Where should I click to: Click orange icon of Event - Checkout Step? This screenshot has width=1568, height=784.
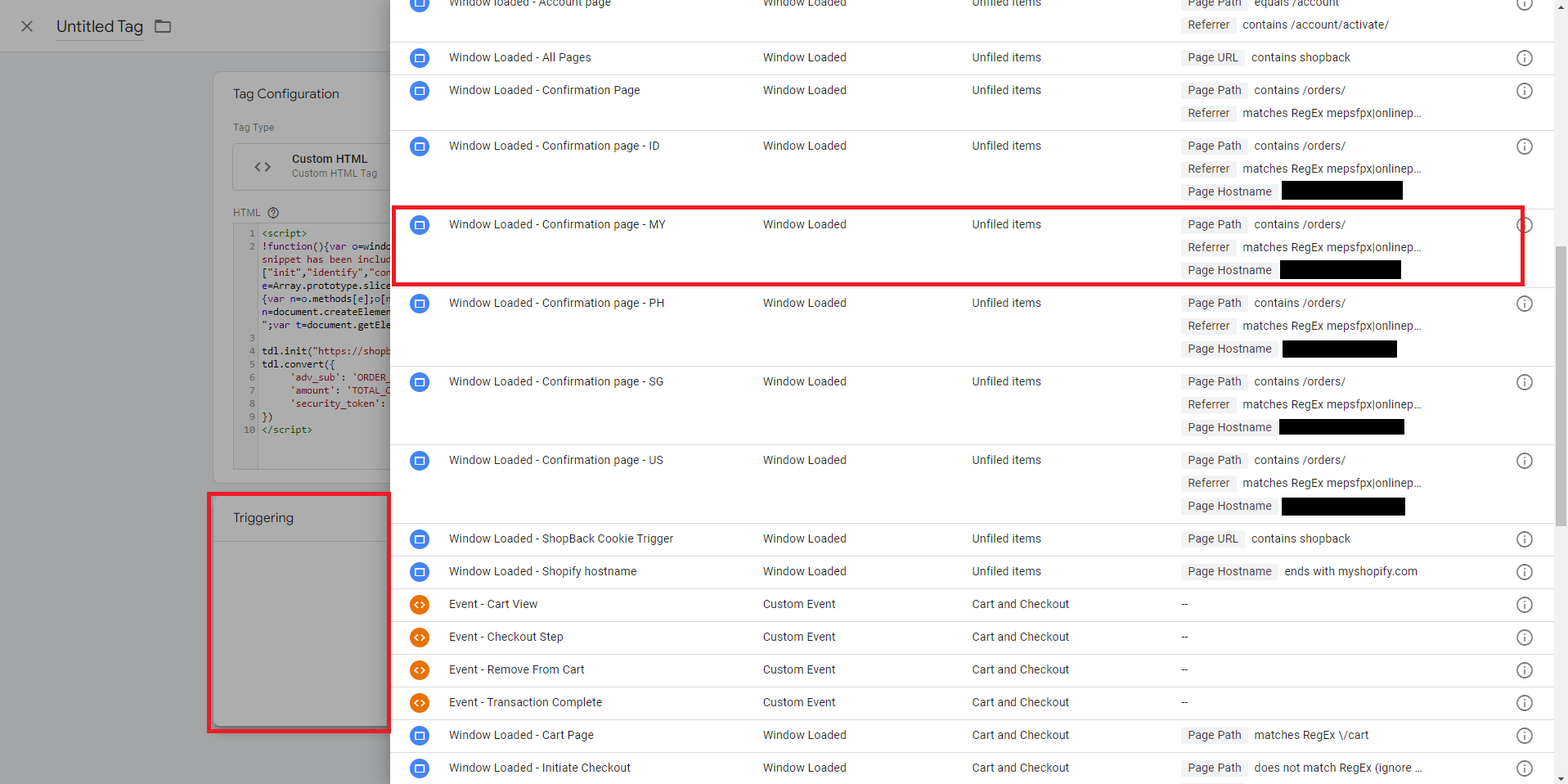[420, 638]
